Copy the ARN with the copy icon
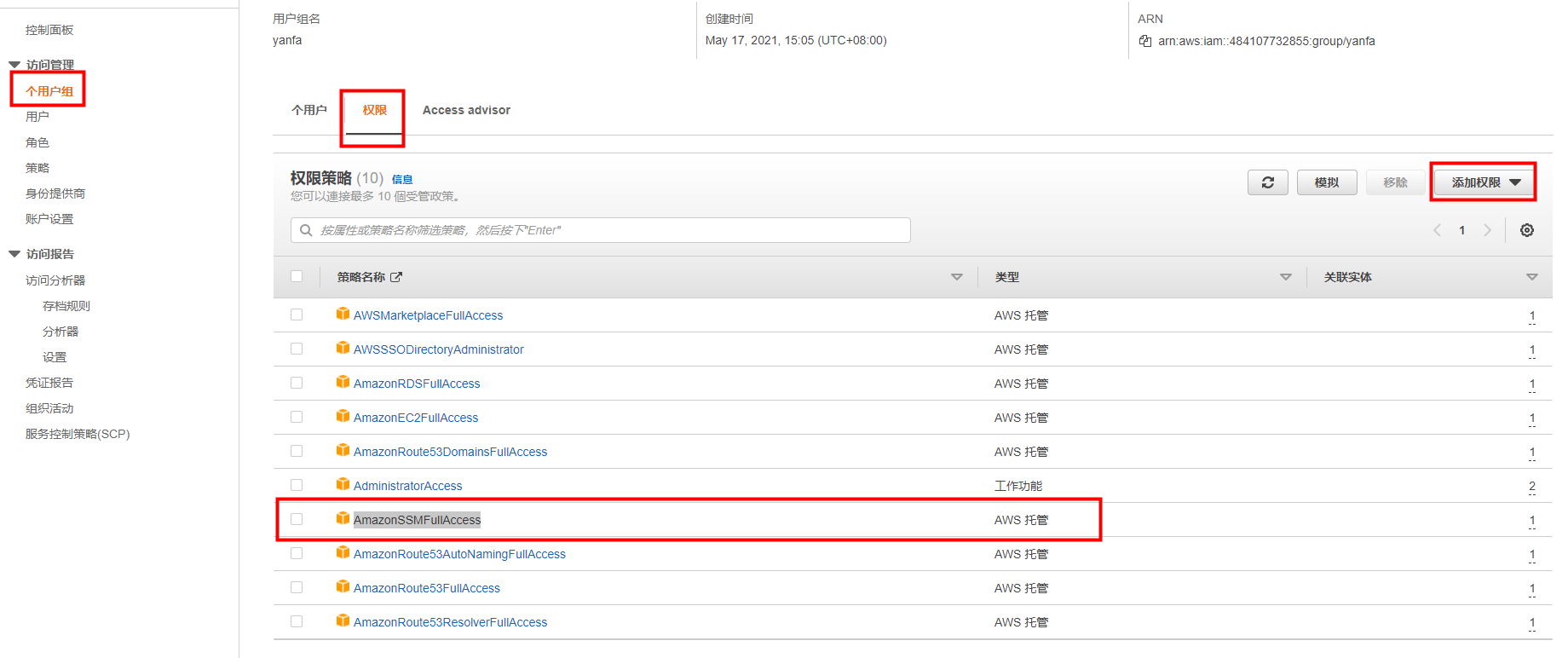 pyautogui.click(x=1145, y=41)
